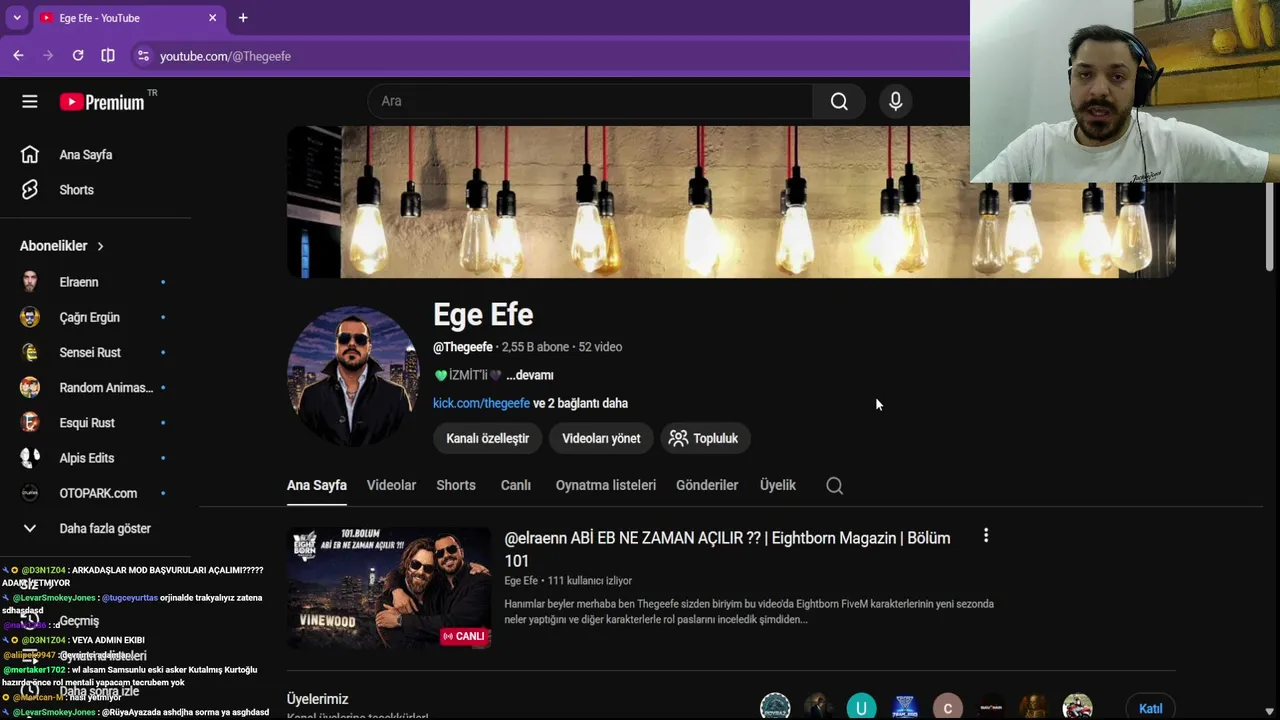This screenshot has width=1280, height=720.
Task: Show ve 2 bağlantı daha links
Action: tap(580, 403)
